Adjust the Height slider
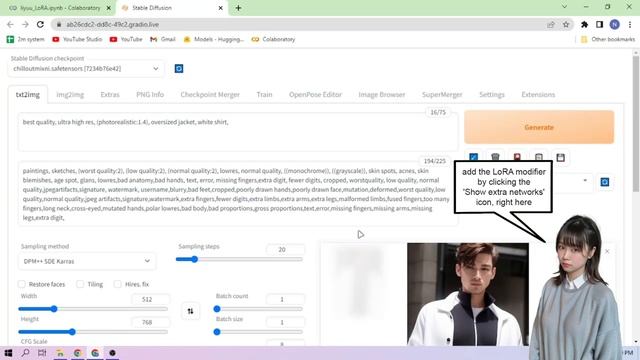Viewport: 640px width, 360px height. pyautogui.click(x=93, y=332)
